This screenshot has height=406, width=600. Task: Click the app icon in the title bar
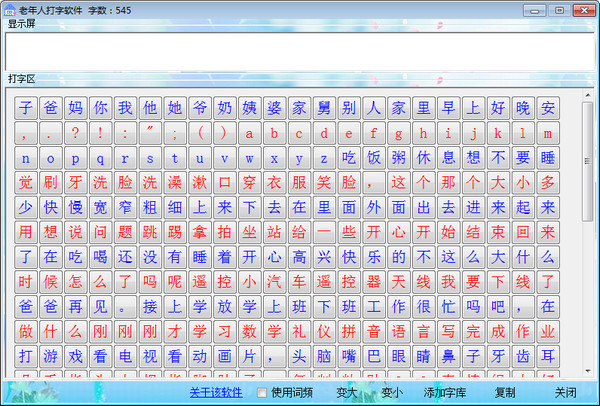[10, 10]
